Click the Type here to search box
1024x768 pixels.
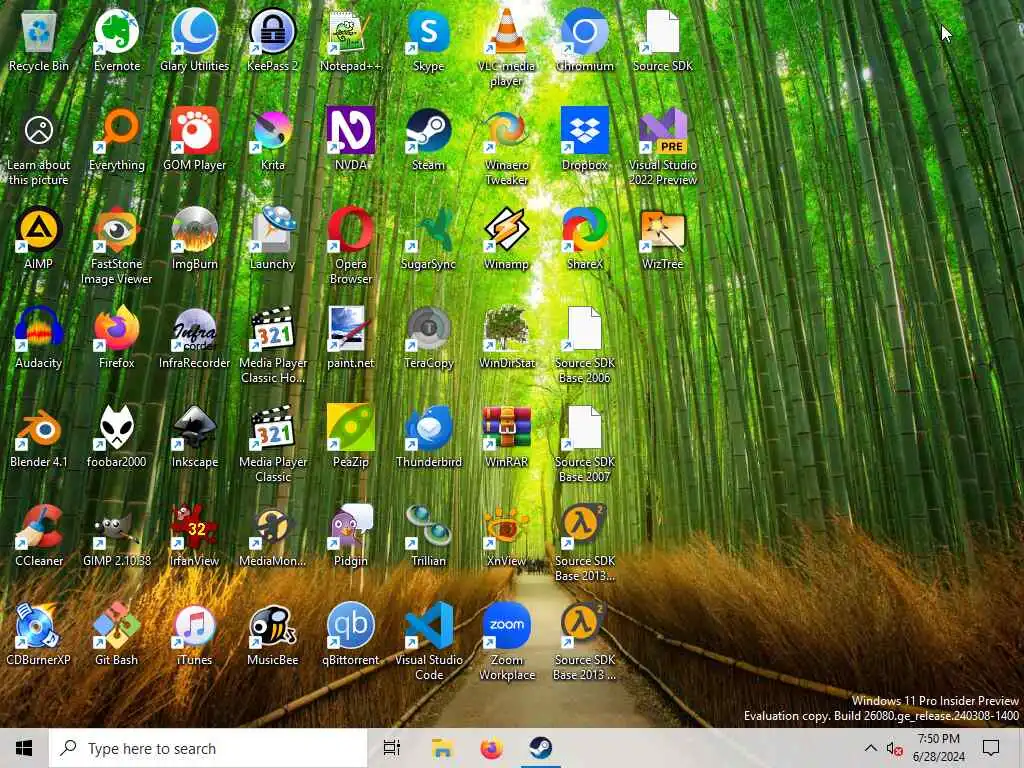coord(208,748)
